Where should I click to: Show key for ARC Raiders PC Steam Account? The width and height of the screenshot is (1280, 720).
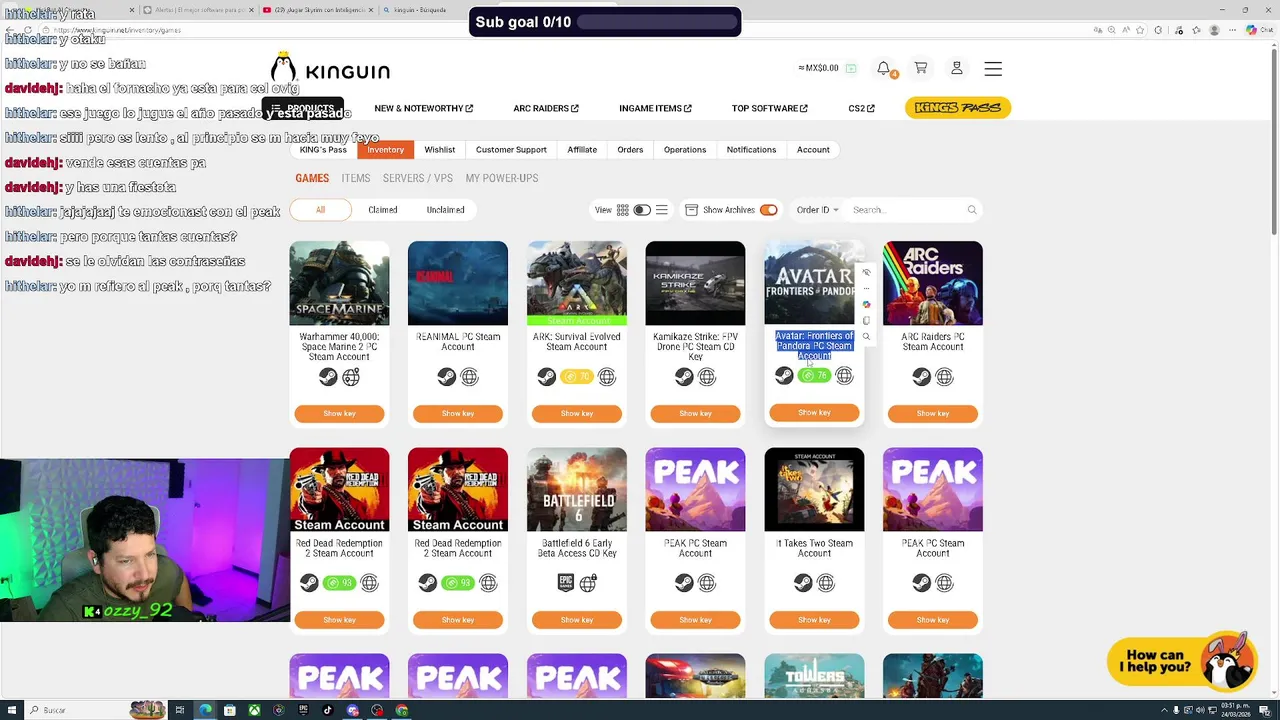click(x=932, y=413)
